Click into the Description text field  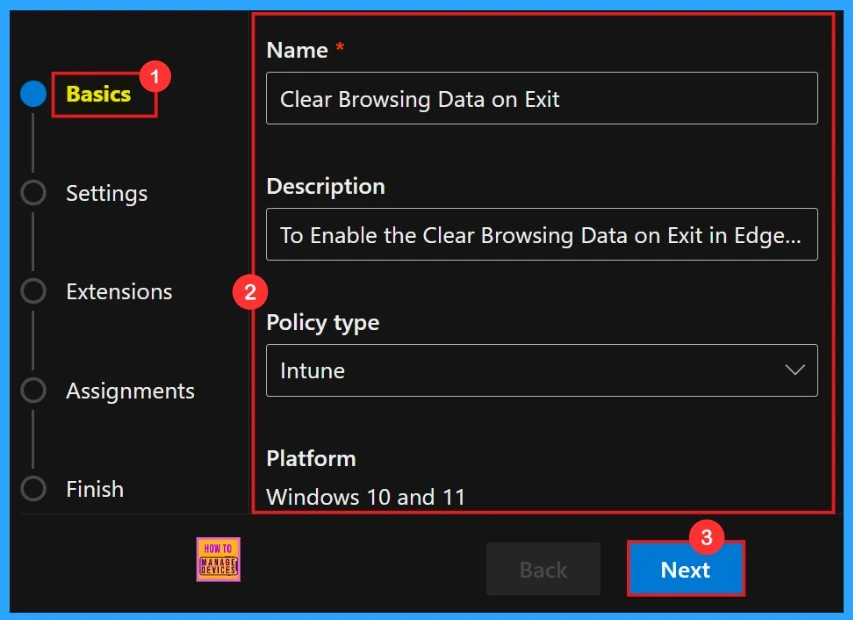point(541,235)
